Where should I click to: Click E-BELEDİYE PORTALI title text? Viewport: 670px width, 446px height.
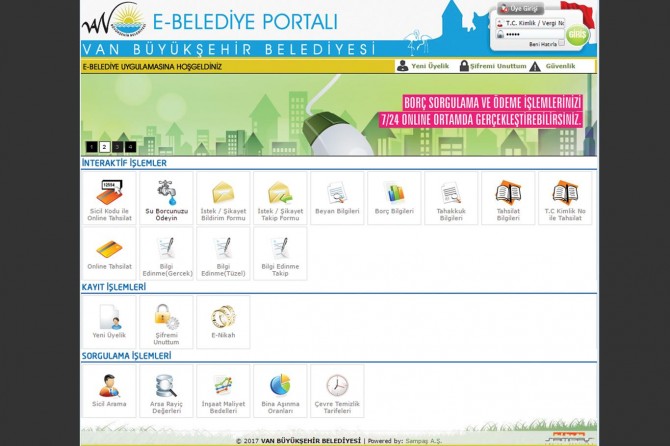245,21
